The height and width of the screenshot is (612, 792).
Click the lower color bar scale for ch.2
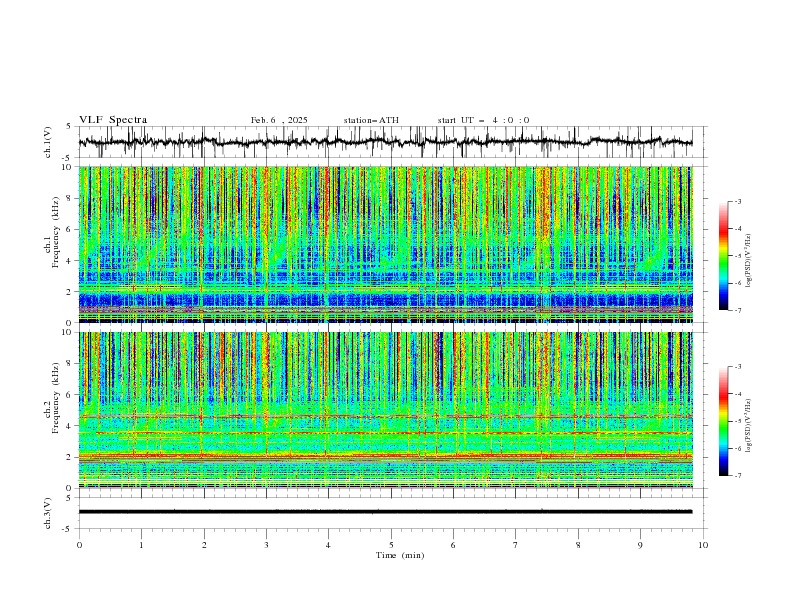(723, 421)
